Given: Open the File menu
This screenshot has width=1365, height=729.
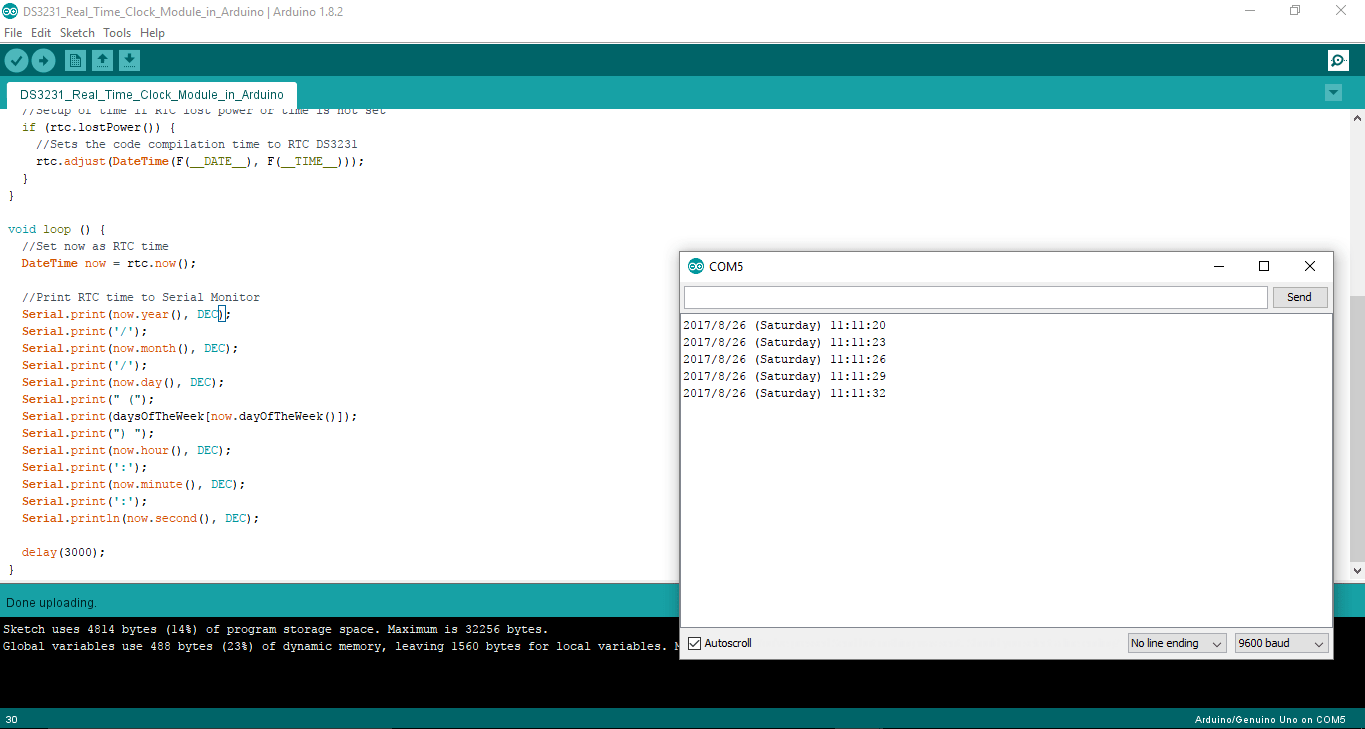Looking at the screenshot, I should click(13, 32).
